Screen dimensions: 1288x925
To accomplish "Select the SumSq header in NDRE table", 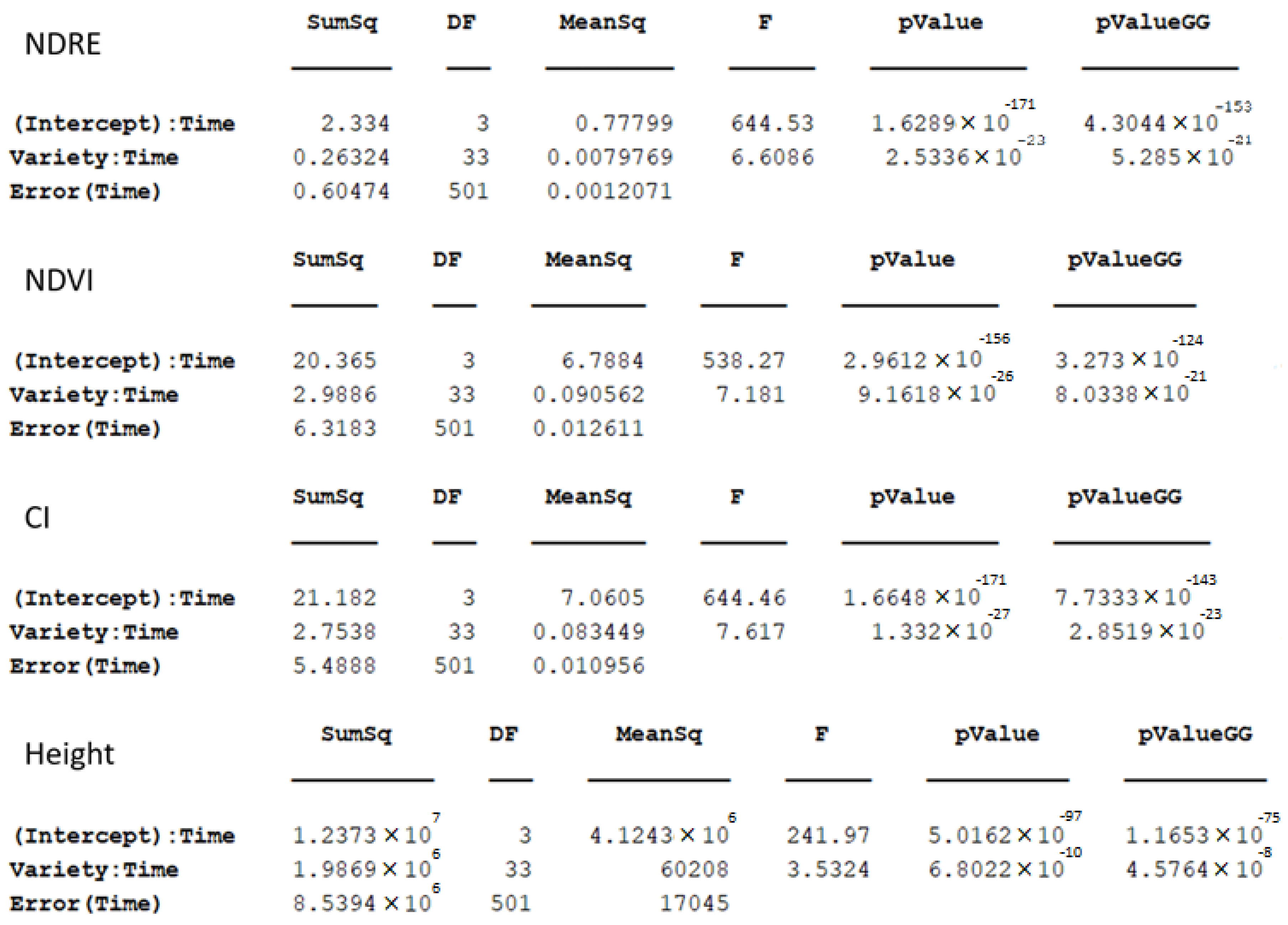I will 342,23.
